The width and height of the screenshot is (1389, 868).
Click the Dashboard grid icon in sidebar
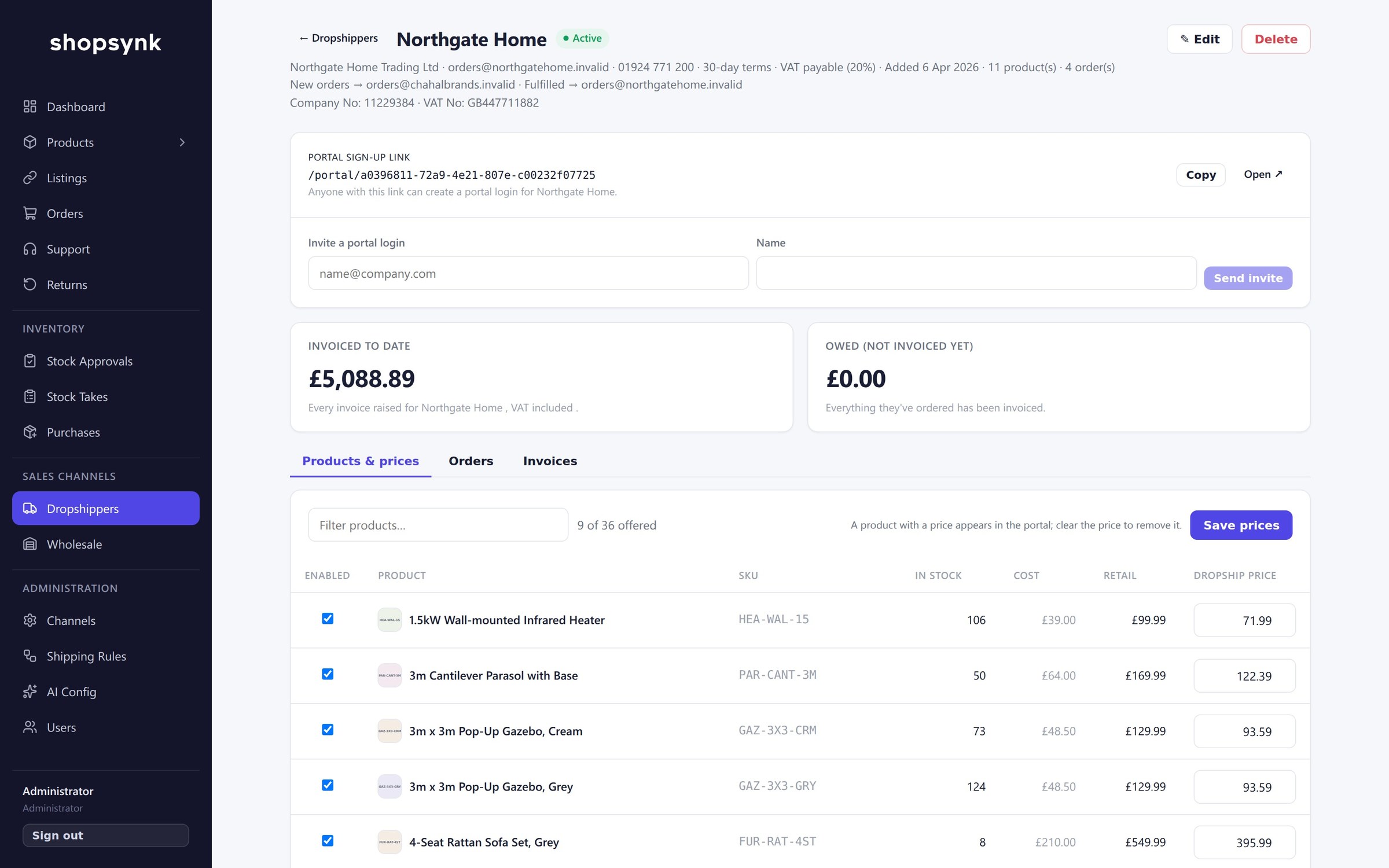tap(30, 106)
